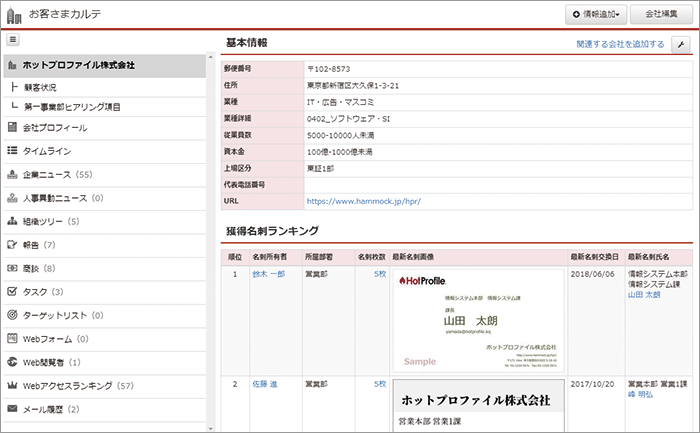Click the 組織ツリー hierarchy icon
The height and width of the screenshot is (433, 700).
point(12,221)
